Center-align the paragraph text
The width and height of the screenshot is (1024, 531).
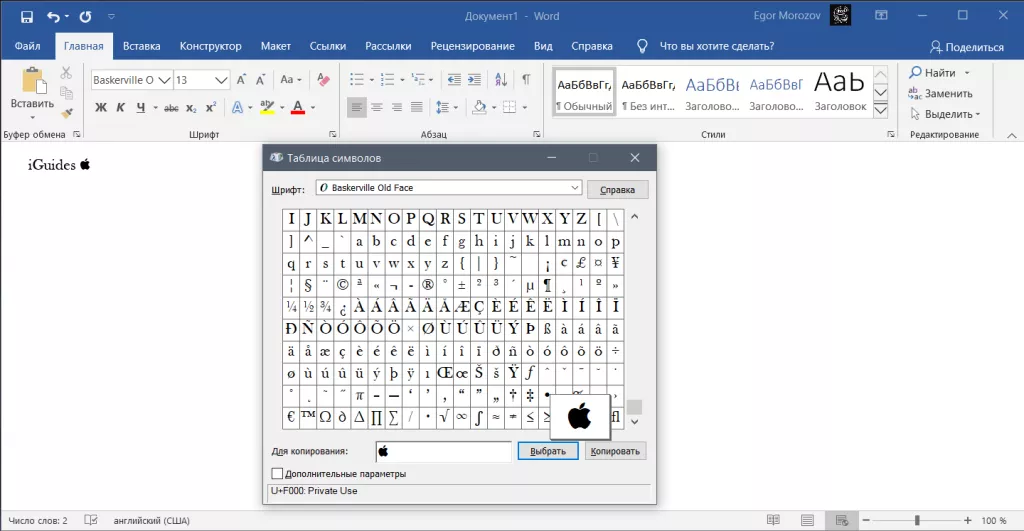click(x=378, y=107)
